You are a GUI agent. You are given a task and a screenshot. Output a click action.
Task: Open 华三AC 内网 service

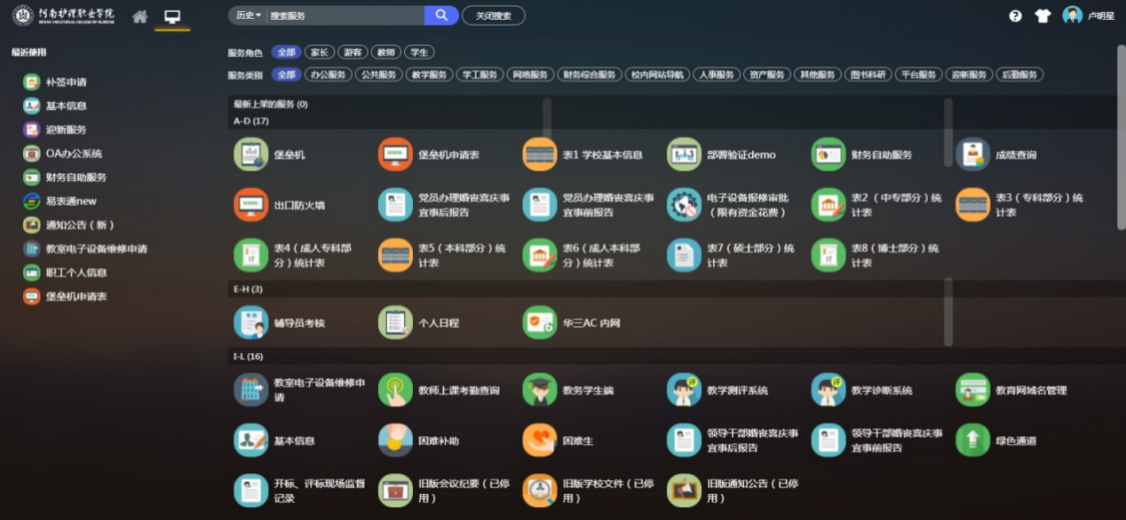click(x=571, y=322)
